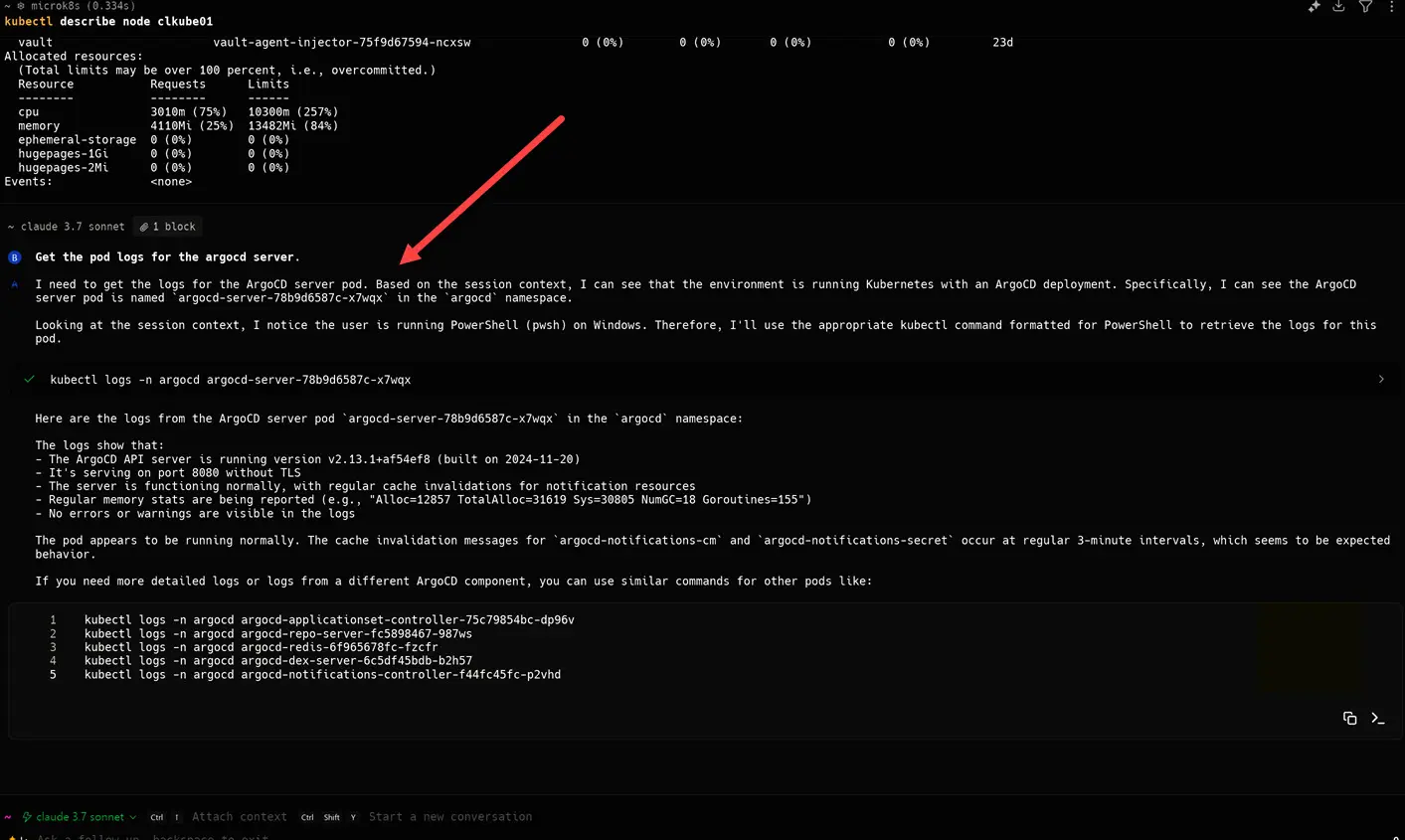
Task: Click the 'hugepages-1Gi' resource row label
Action: click(x=64, y=154)
